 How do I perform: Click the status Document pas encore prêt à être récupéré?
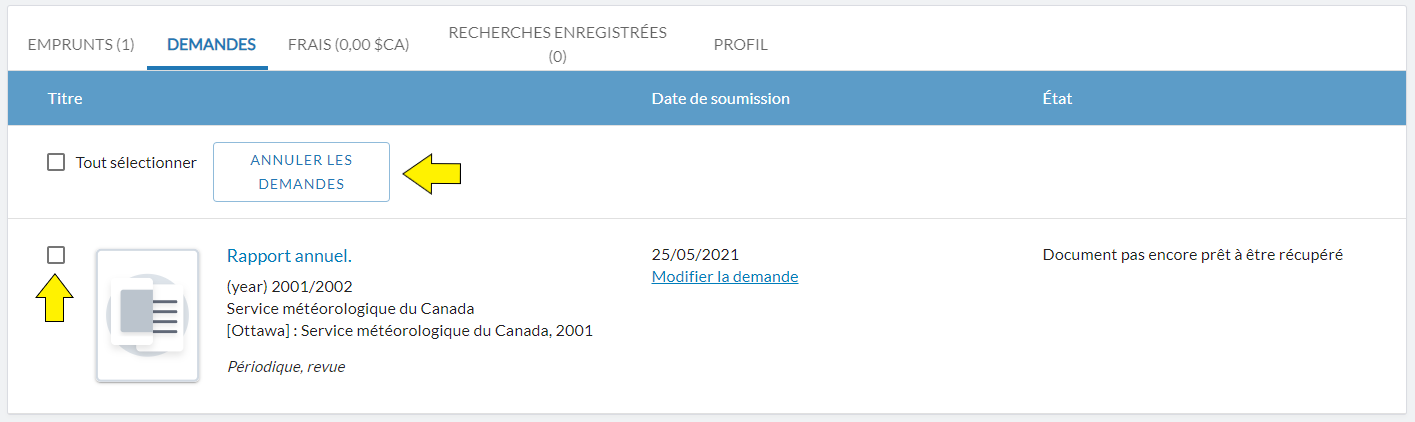(x=1192, y=255)
